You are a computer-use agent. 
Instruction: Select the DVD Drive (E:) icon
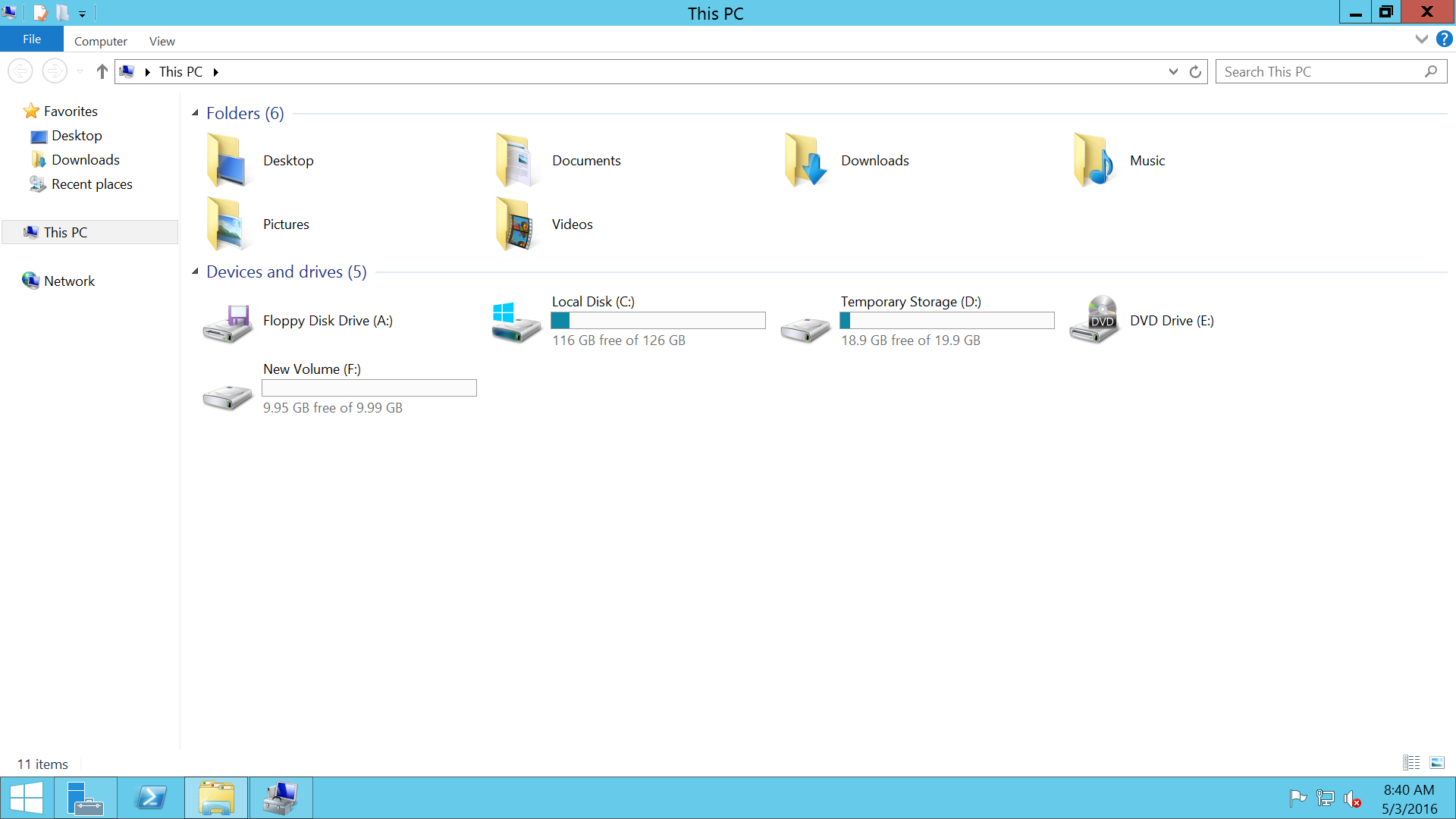pyautogui.click(x=1094, y=319)
